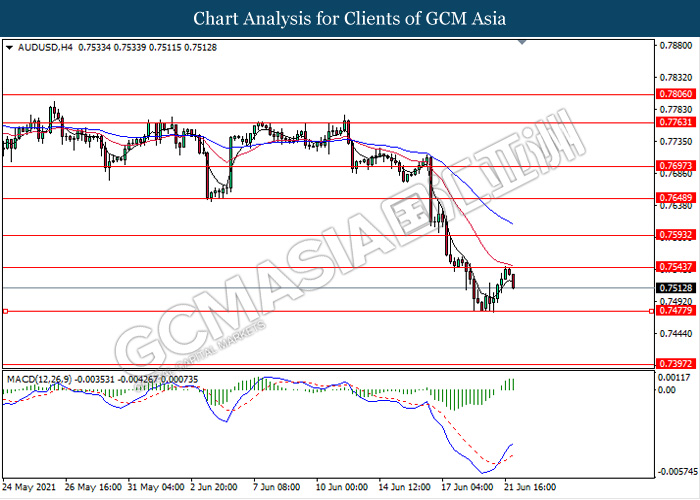The width and height of the screenshot is (700, 500).
Task: Click the 0.74440 price axis label
Action: (x=676, y=333)
